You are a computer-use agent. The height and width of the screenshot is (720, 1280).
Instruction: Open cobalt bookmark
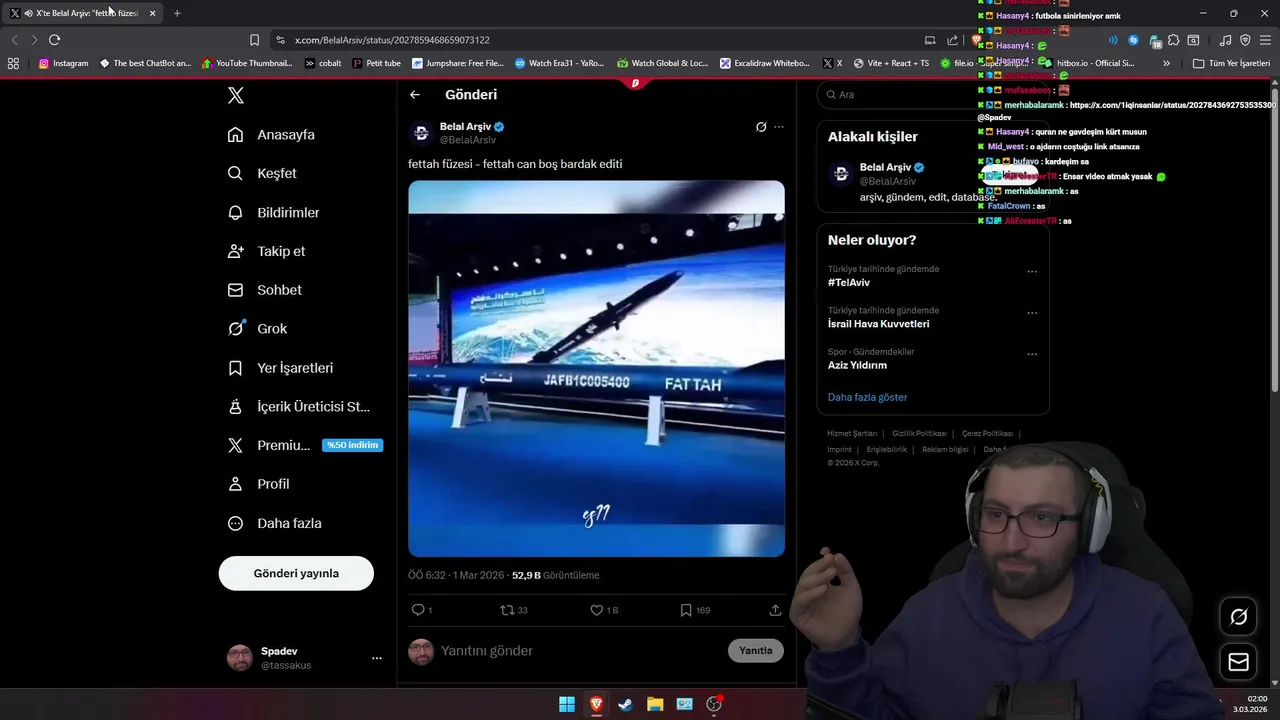323,63
